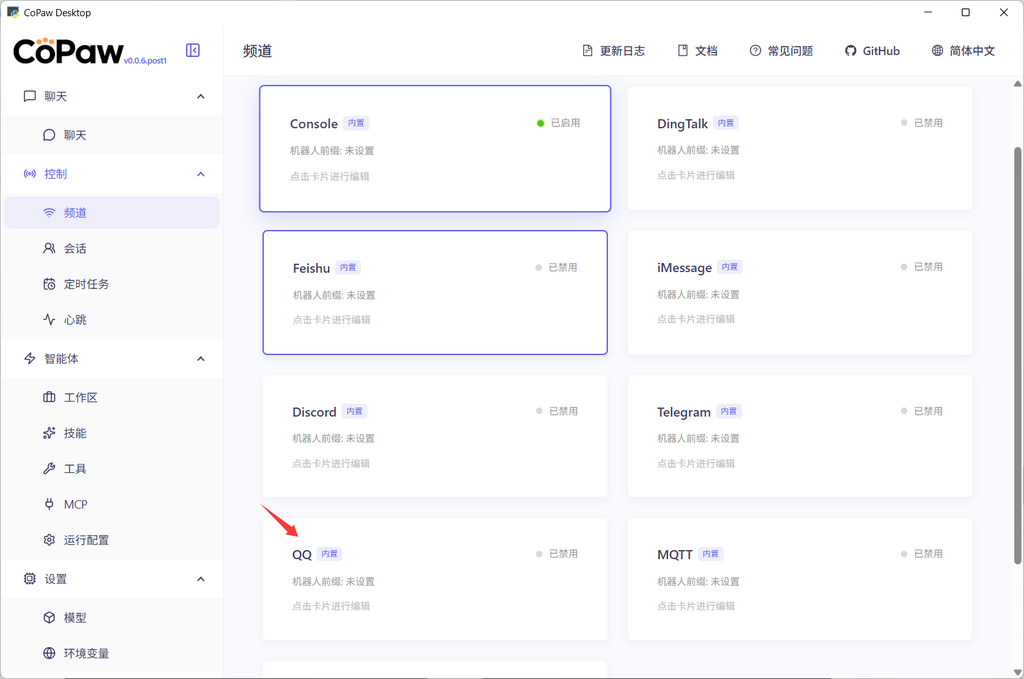Viewport: 1024px width, 679px height.
Task: Collapse the 控制 sidebar section
Action: pyautogui.click(x=201, y=174)
